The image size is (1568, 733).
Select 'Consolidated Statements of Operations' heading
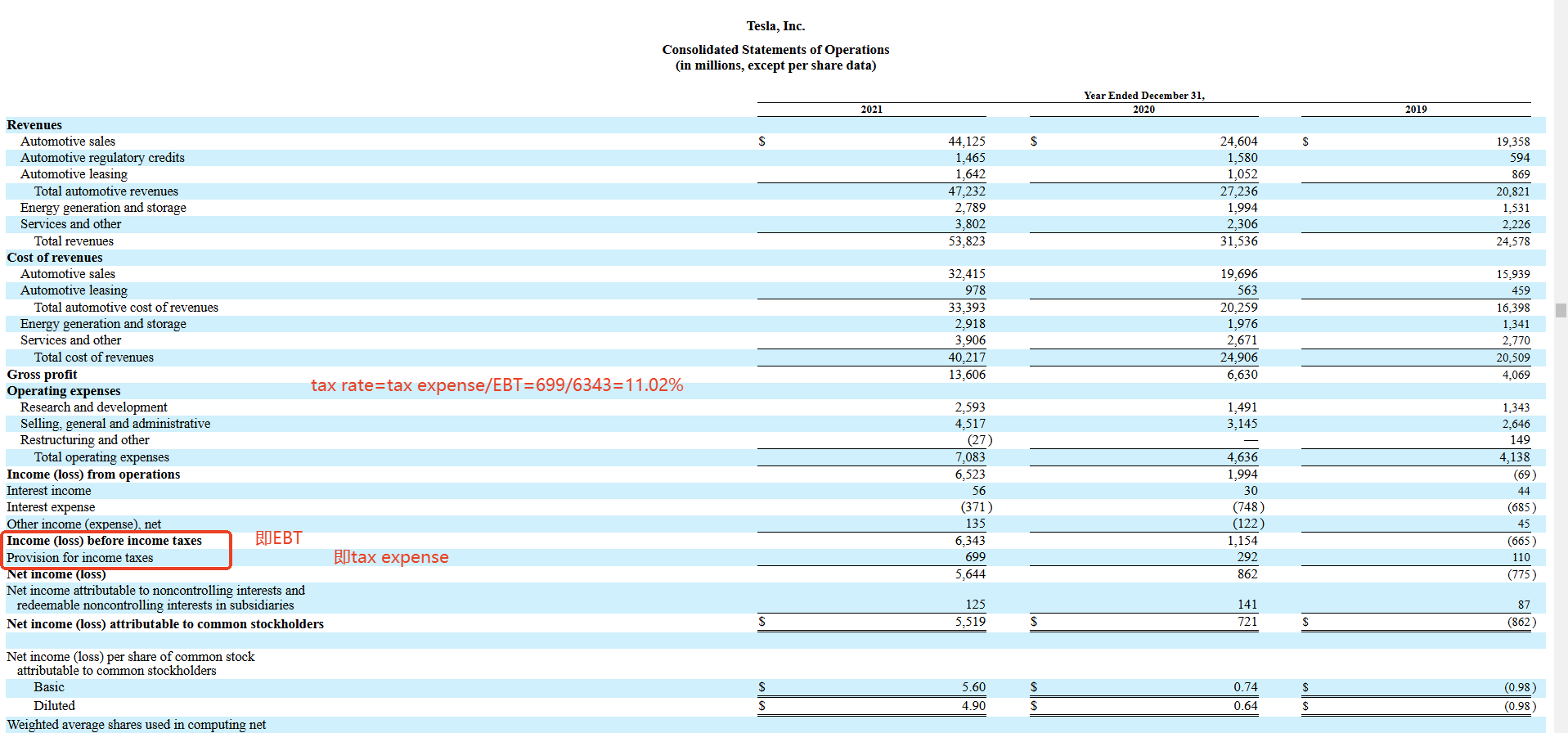[x=775, y=50]
